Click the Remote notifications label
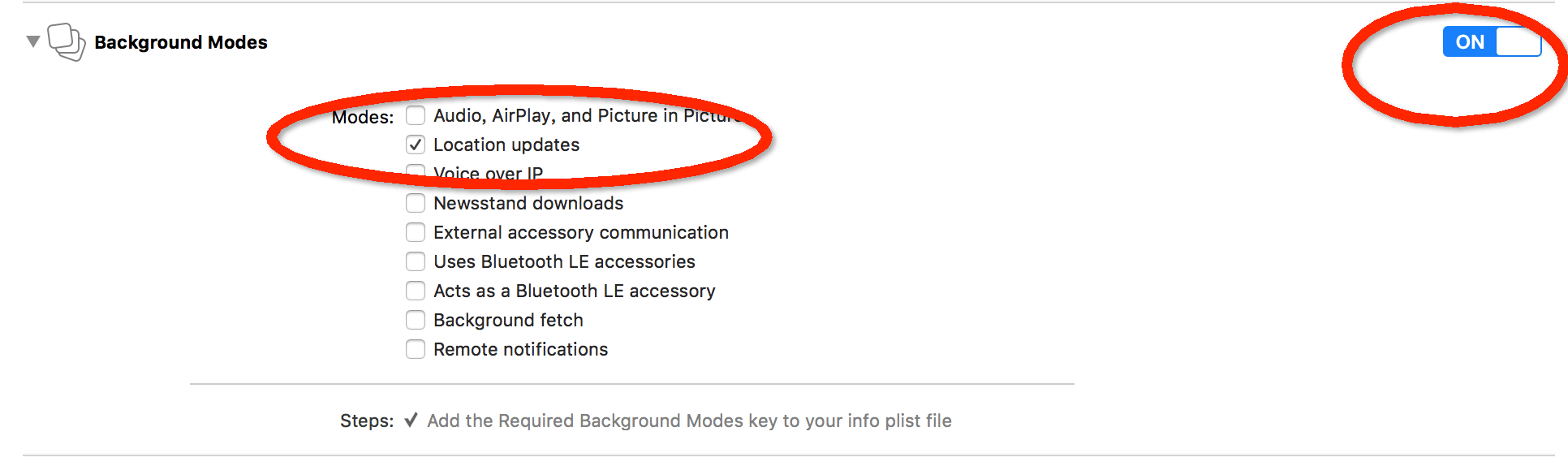The height and width of the screenshot is (466, 1568). pos(520,349)
